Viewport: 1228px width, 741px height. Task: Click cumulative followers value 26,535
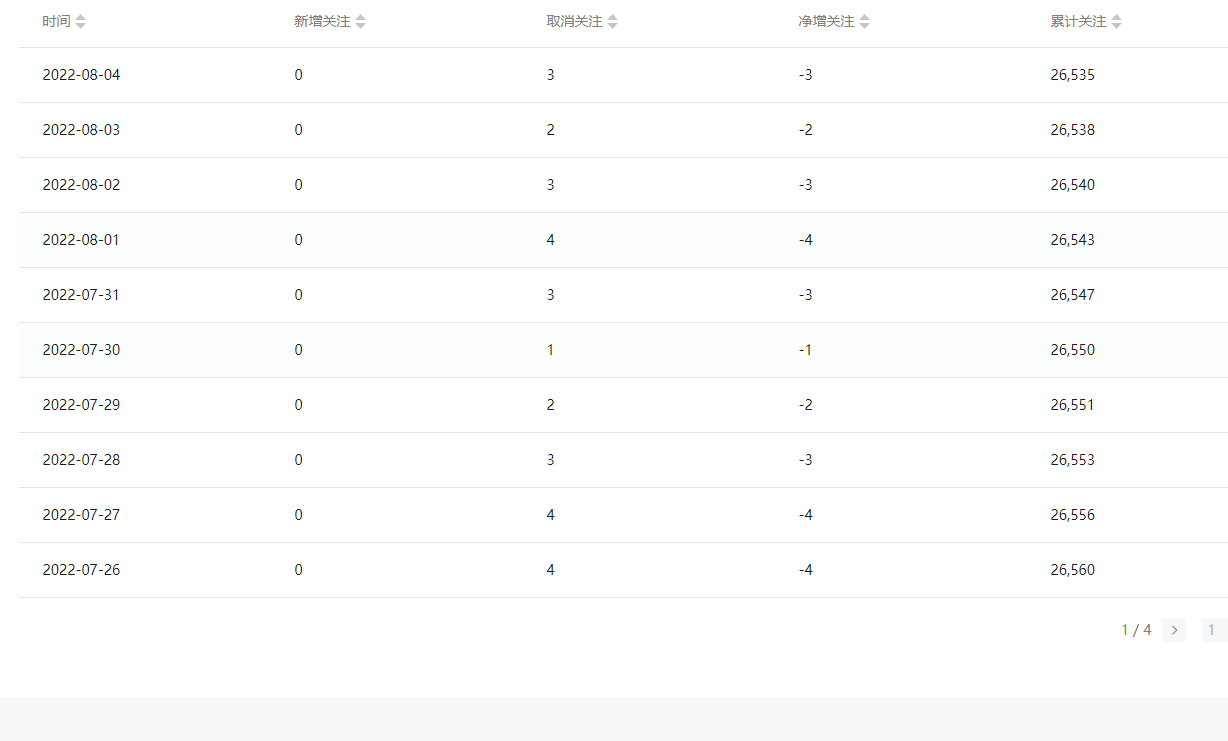point(1073,75)
